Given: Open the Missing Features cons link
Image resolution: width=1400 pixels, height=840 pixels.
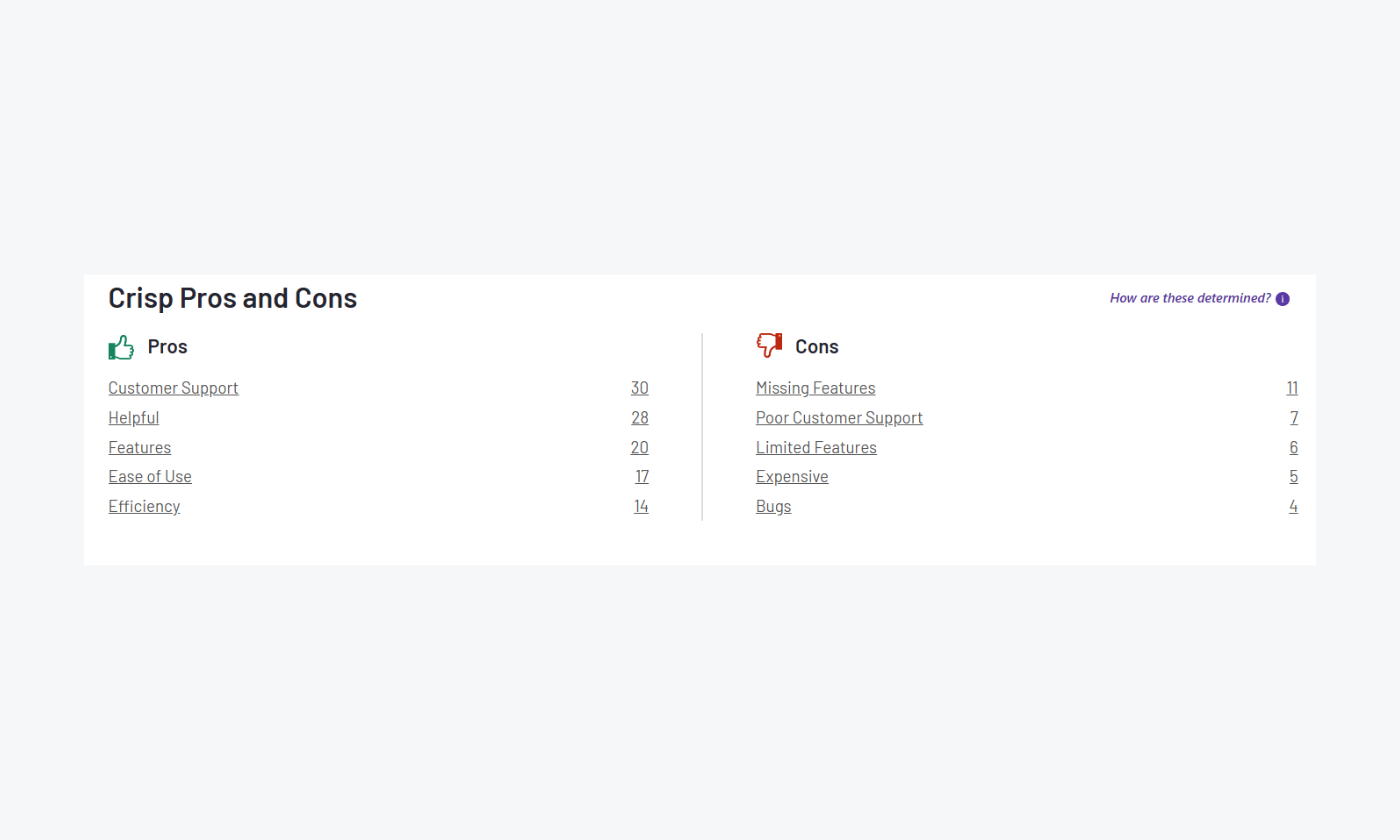Looking at the screenshot, I should point(815,388).
